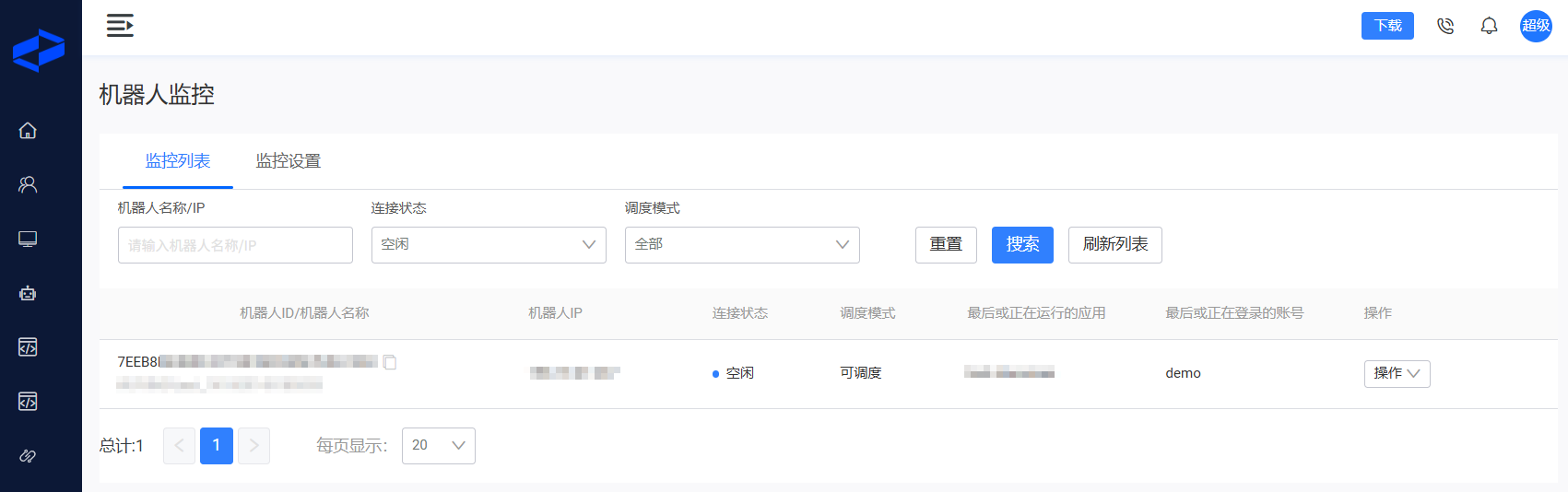1568x492 pixels.
Task: Open the link chain icon in sidebar
Action: (28, 456)
